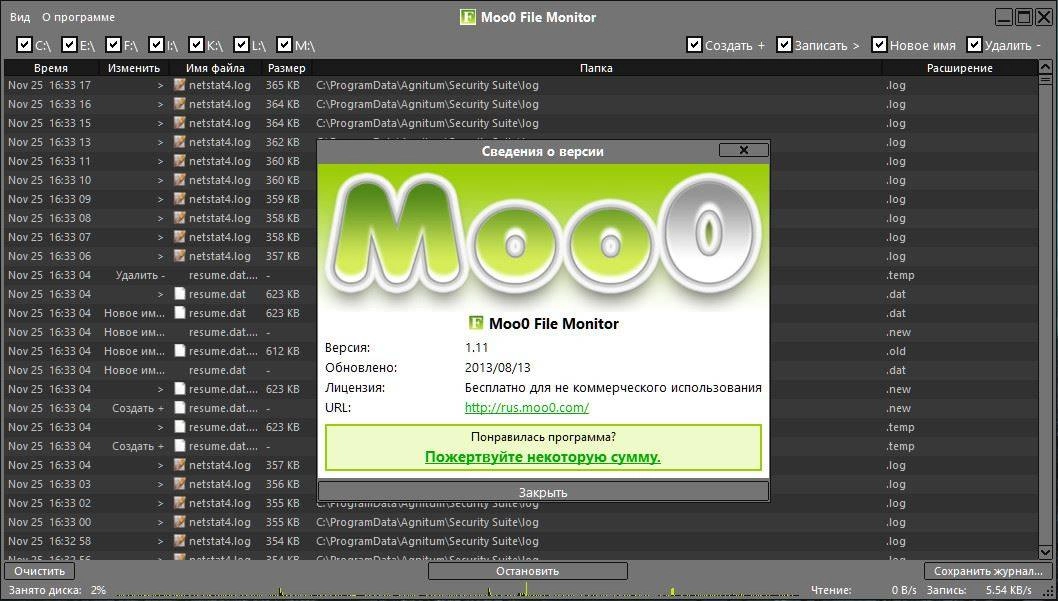Close the Сведения о версии dialog via X
Screen dimensions: 1058x601
coord(744,150)
